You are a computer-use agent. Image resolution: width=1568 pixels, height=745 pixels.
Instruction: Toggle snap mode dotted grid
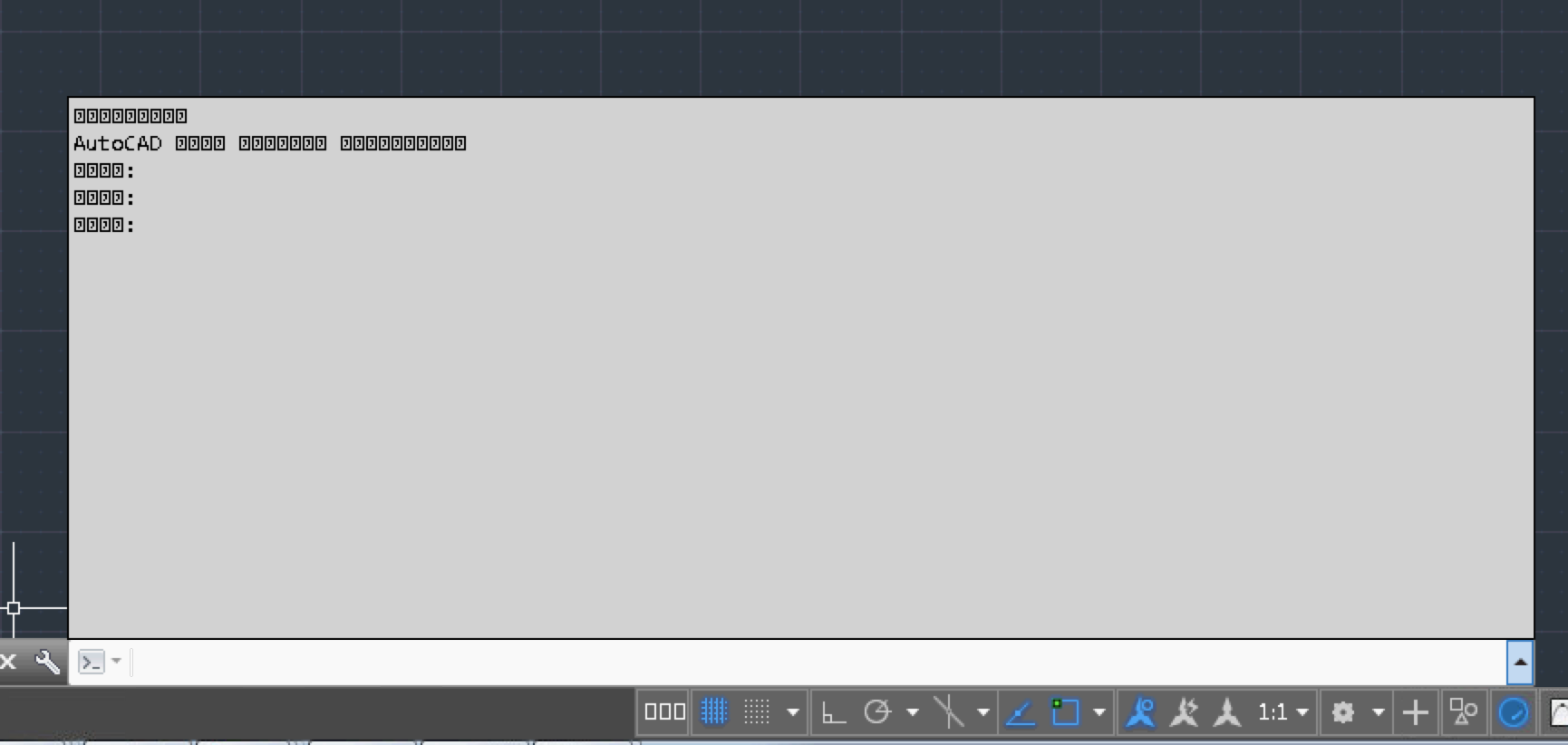[757, 712]
